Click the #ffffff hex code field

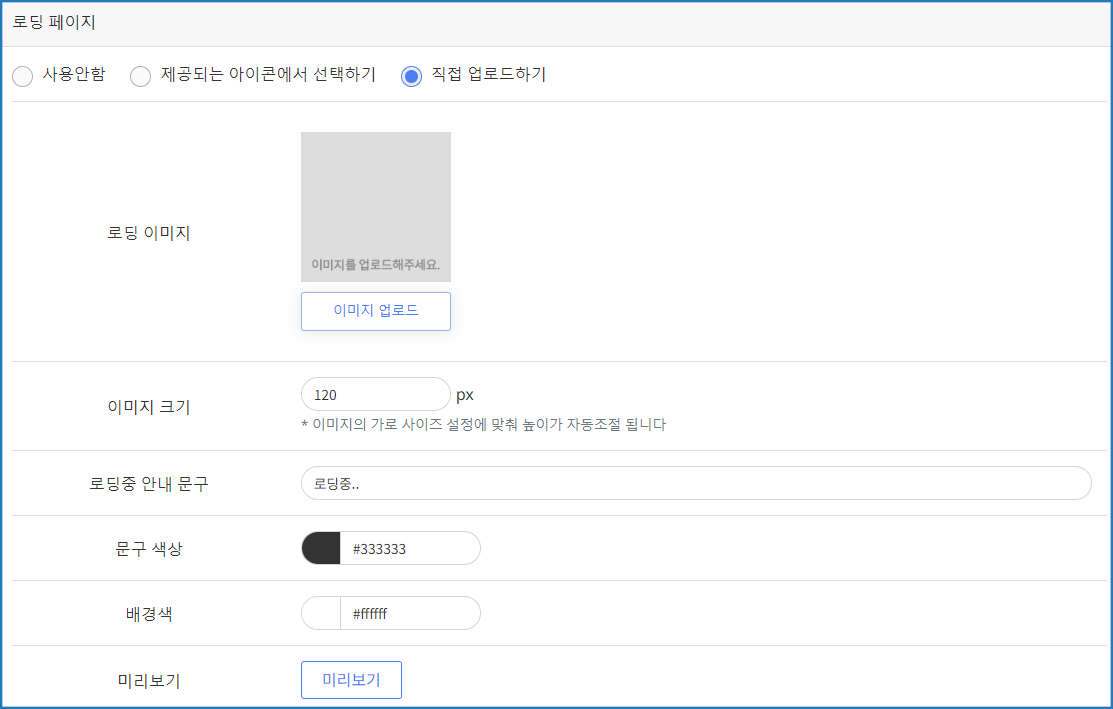(408, 614)
